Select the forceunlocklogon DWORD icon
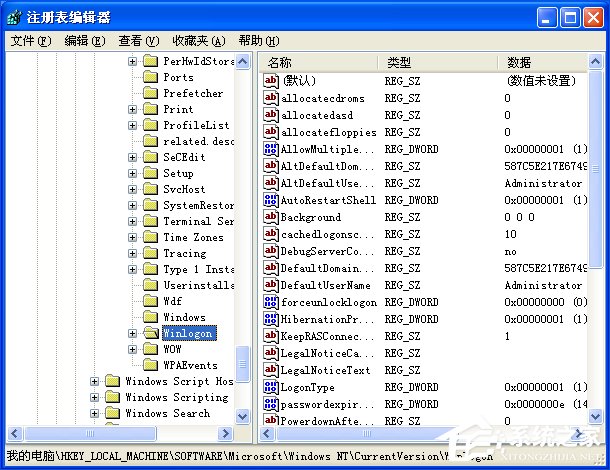Viewport: 610px width, 470px height. 270,302
